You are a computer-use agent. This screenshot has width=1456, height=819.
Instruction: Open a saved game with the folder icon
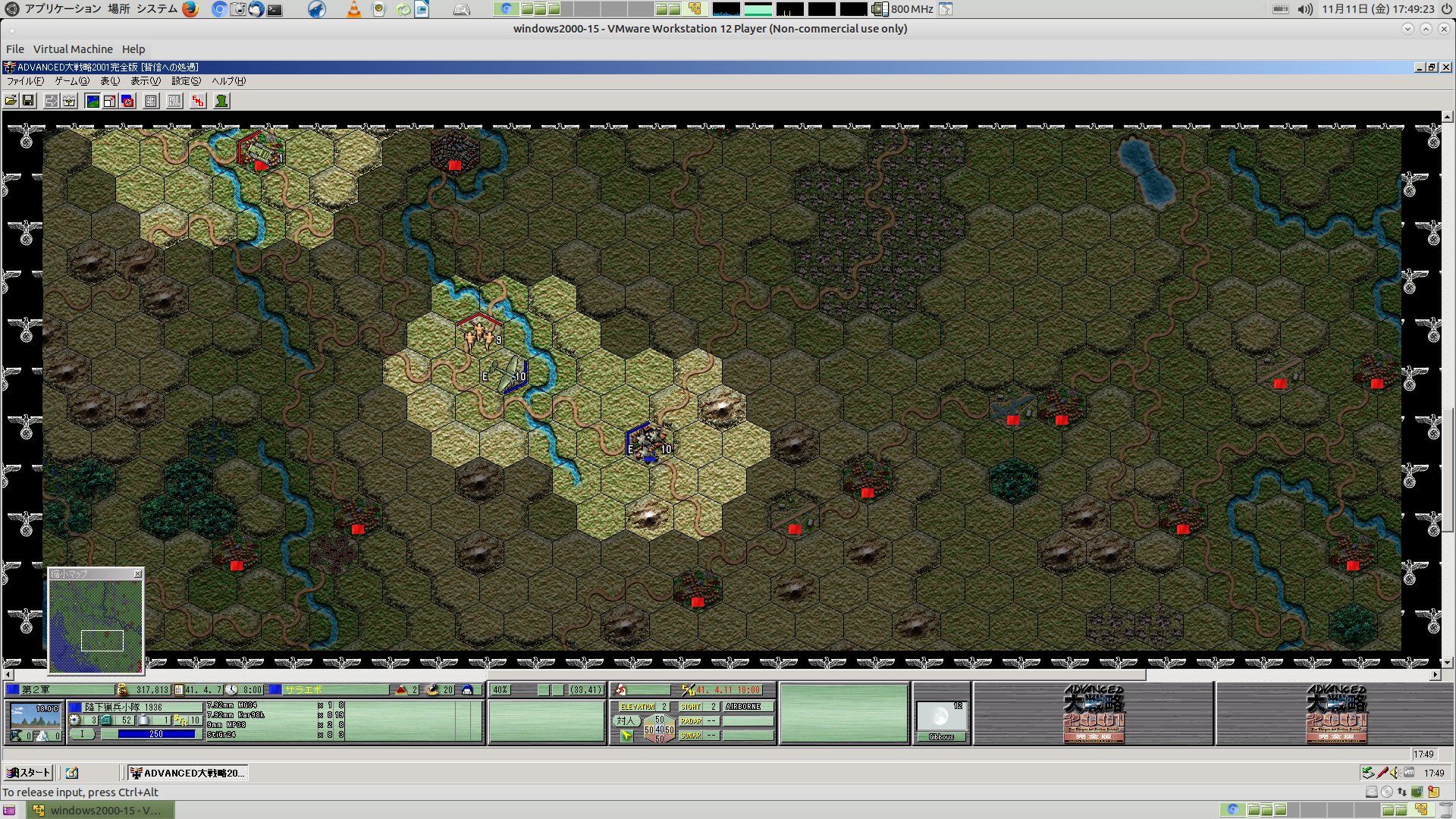tap(11, 101)
